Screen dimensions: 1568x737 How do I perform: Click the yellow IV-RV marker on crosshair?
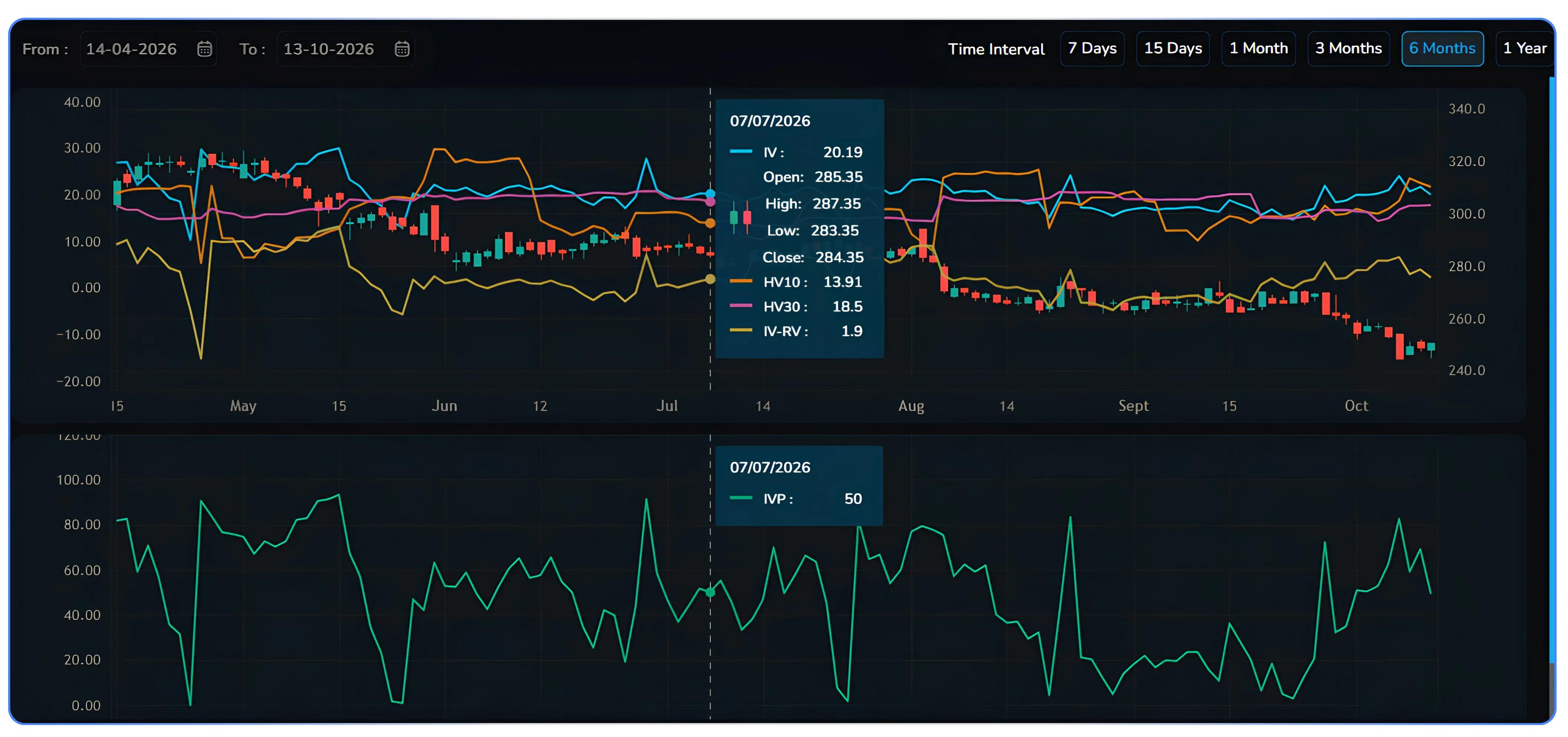pyautogui.click(x=710, y=279)
